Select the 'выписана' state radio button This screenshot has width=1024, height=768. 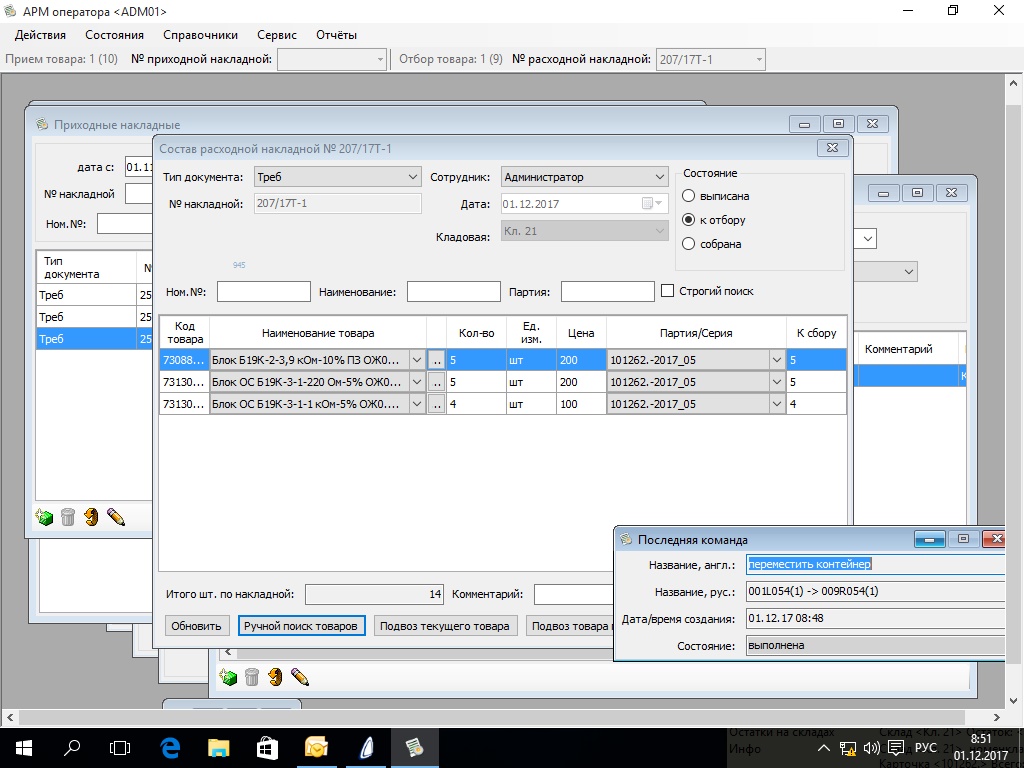(x=688, y=196)
